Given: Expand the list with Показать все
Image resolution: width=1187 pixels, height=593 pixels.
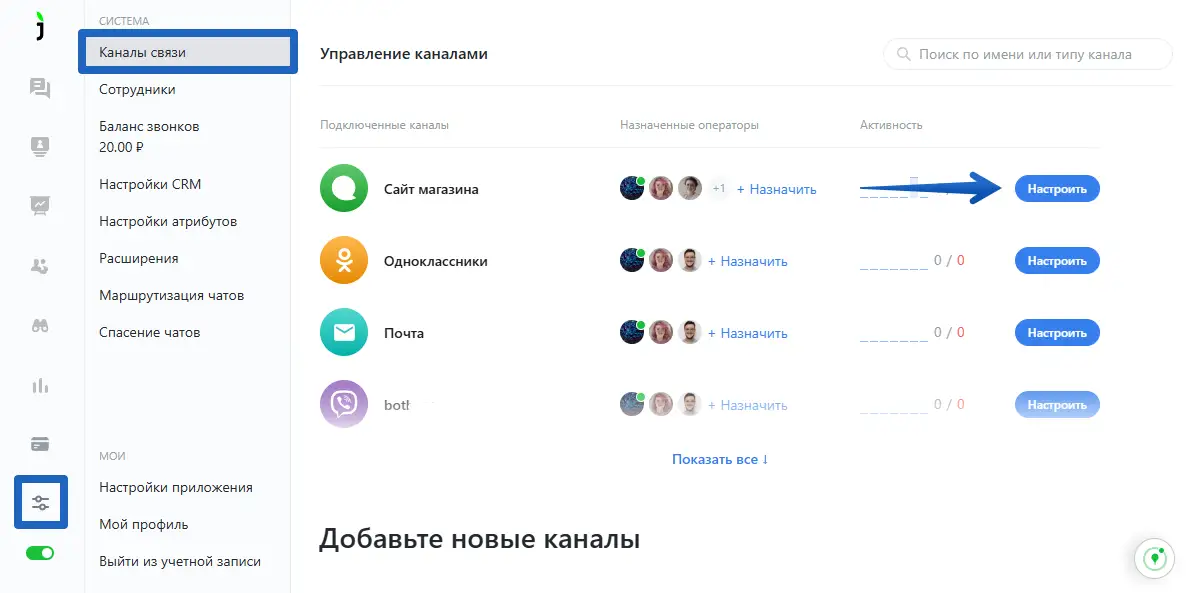Looking at the screenshot, I should 720,459.
